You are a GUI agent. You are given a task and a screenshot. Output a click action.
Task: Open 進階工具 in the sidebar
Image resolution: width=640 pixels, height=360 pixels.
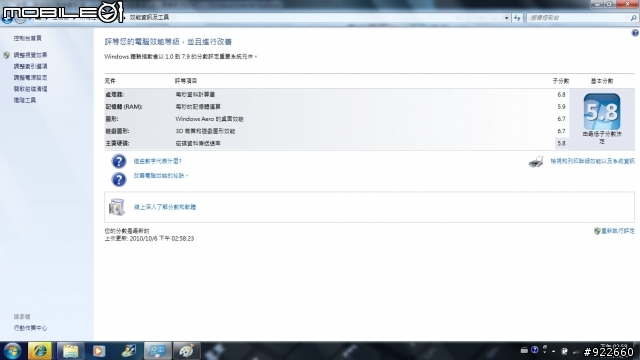pyautogui.click(x=24, y=100)
